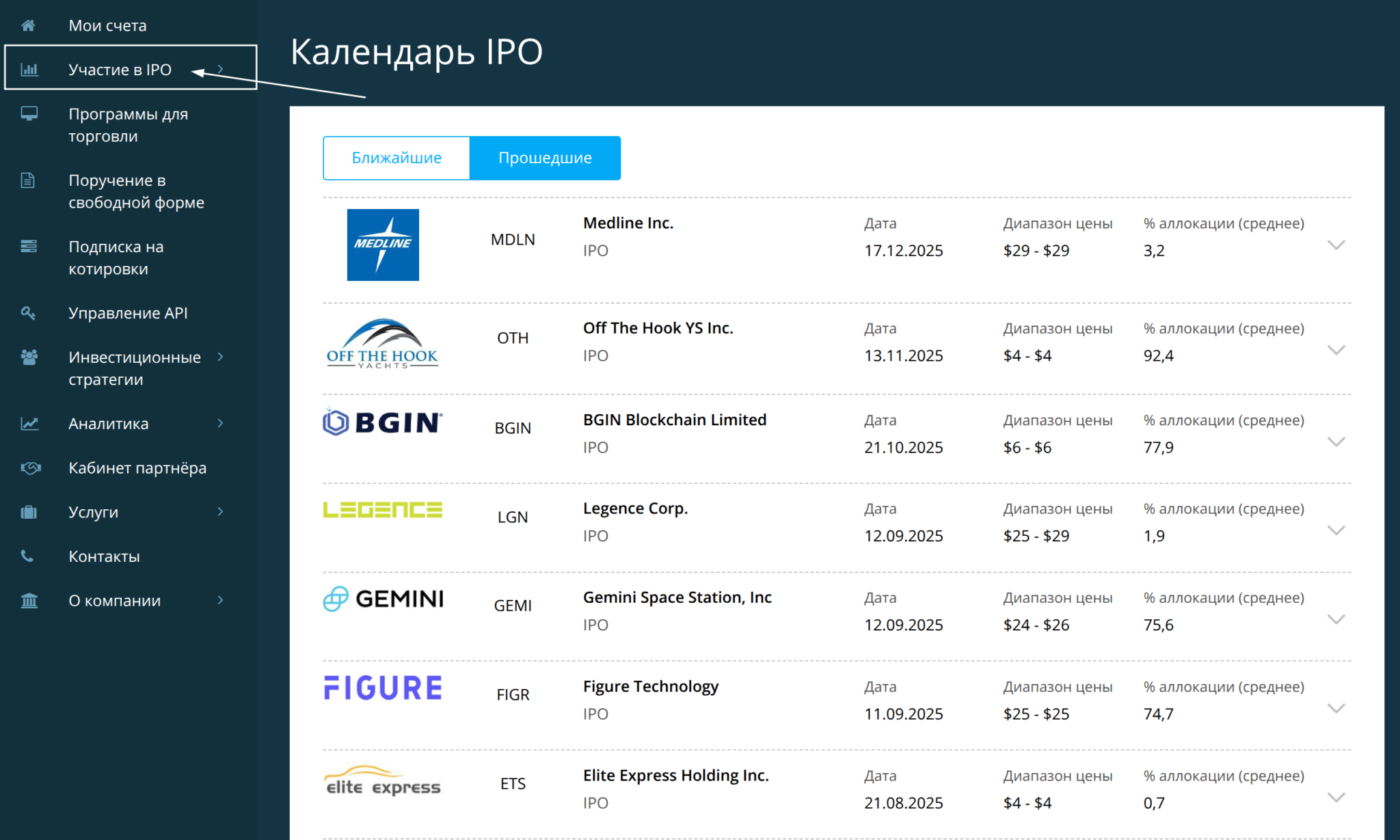Click the Off The Hook Yachts logo
The image size is (1400, 840).
click(x=382, y=344)
